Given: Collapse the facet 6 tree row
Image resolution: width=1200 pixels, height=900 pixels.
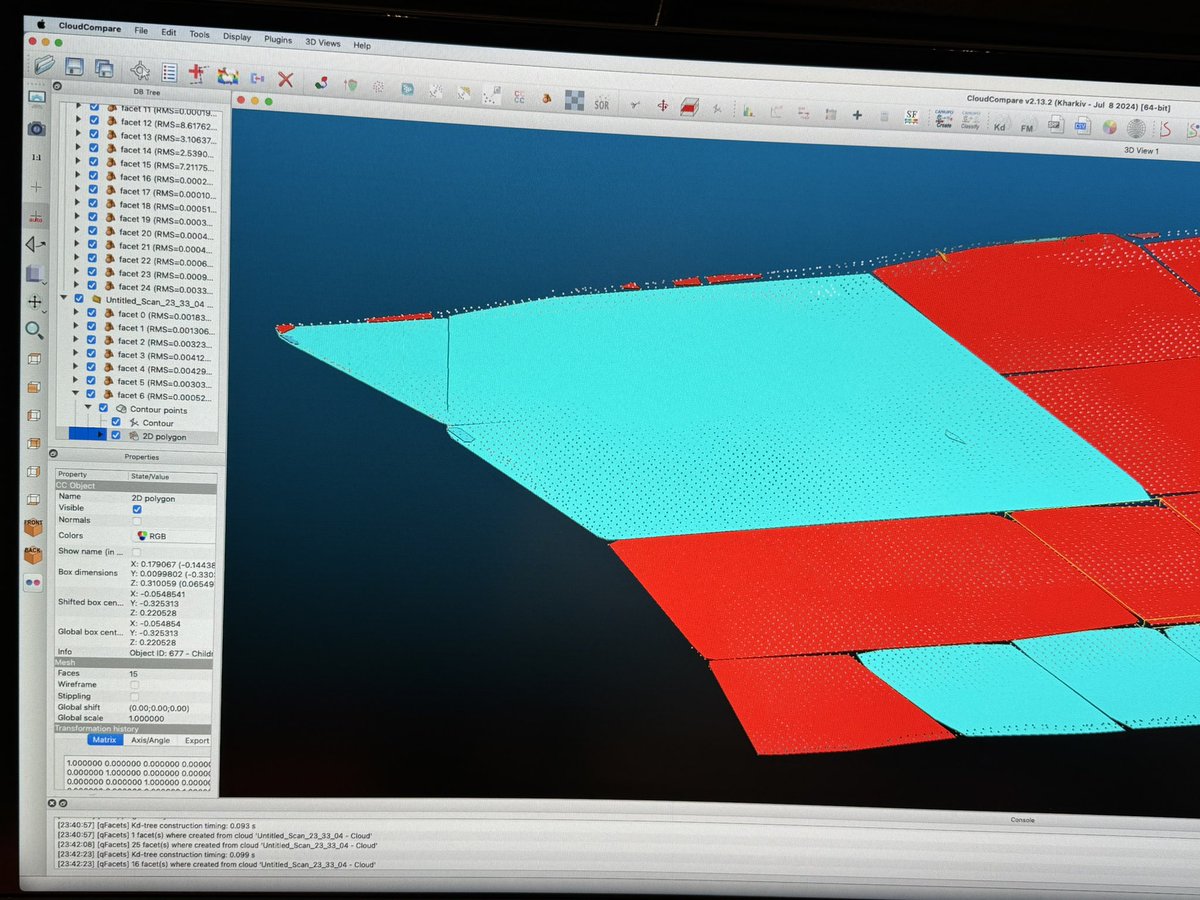Looking at the screenshot, I should 76,395.
